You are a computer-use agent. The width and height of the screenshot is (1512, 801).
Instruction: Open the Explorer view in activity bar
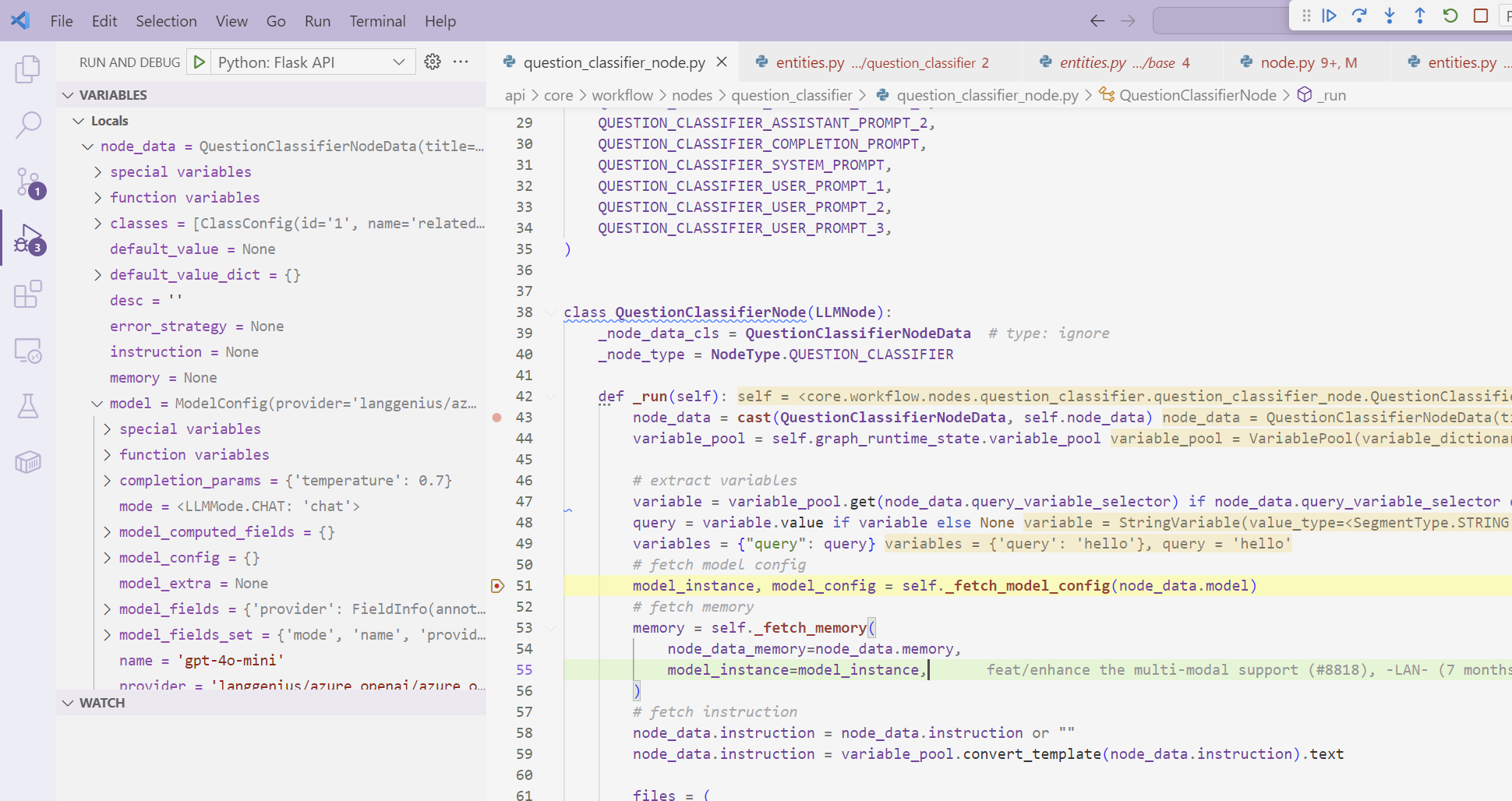(x=28, y=69)
